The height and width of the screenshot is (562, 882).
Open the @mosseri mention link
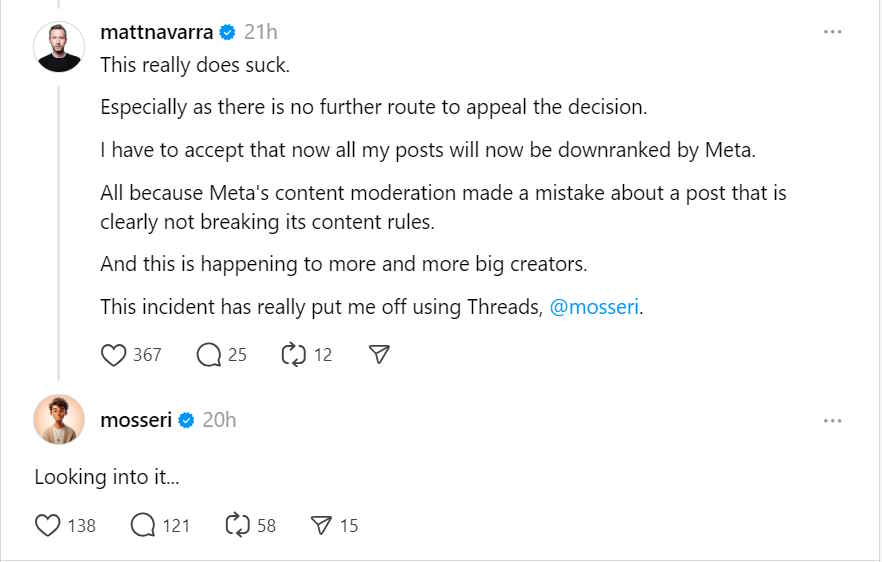coord(594,307)
